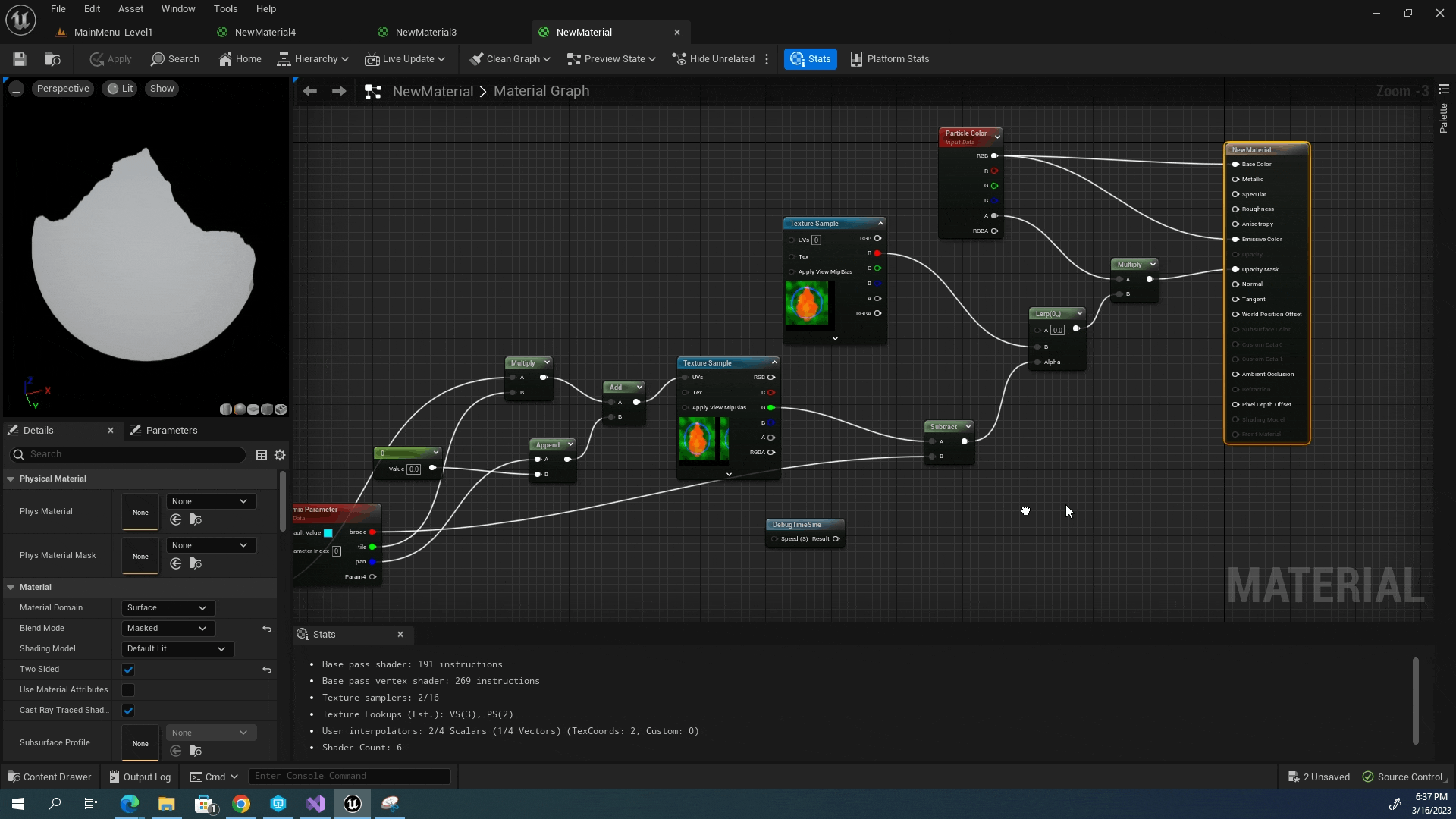Expand Clean Graph options
This screenshot has height=819, width=1456.
(x=510, y=58)
